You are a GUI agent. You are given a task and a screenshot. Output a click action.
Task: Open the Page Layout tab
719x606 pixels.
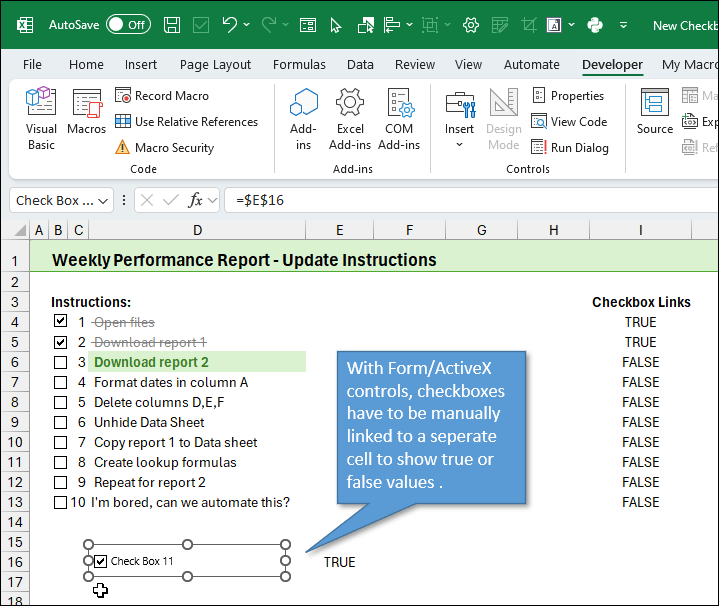[215, 64]
